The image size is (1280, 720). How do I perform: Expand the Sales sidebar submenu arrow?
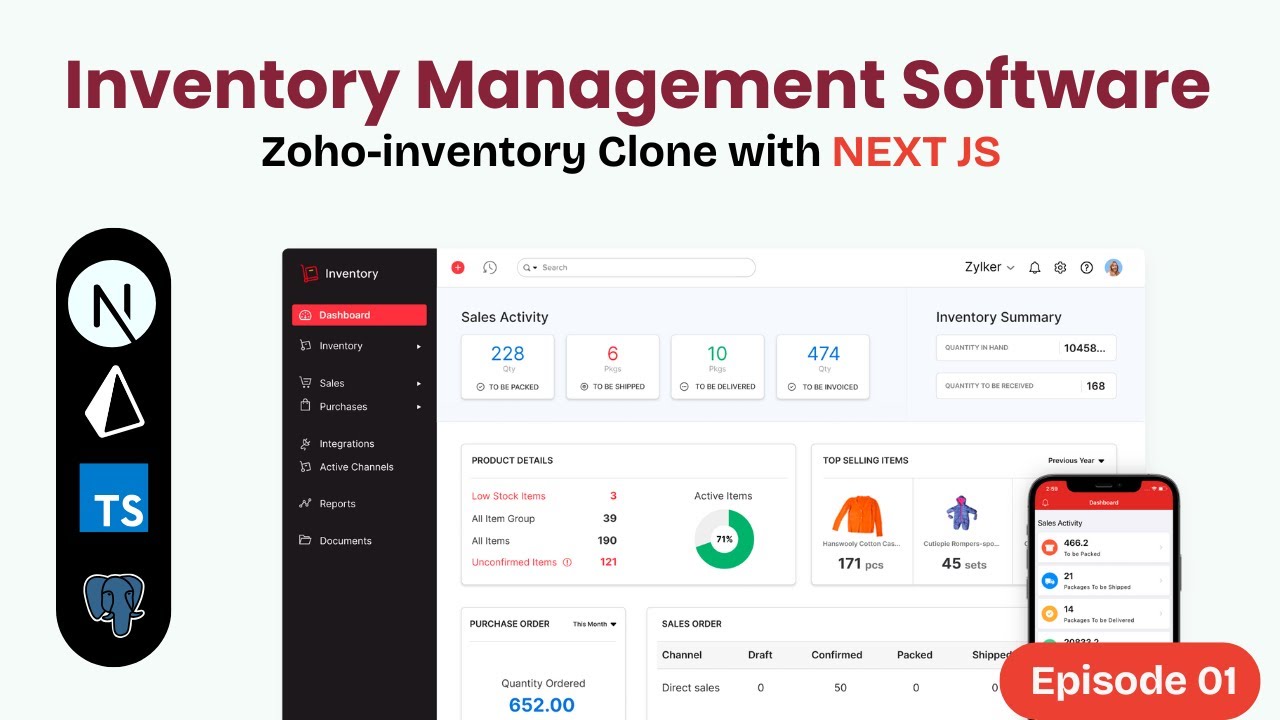pyautogui.click(x=419, y=384)
